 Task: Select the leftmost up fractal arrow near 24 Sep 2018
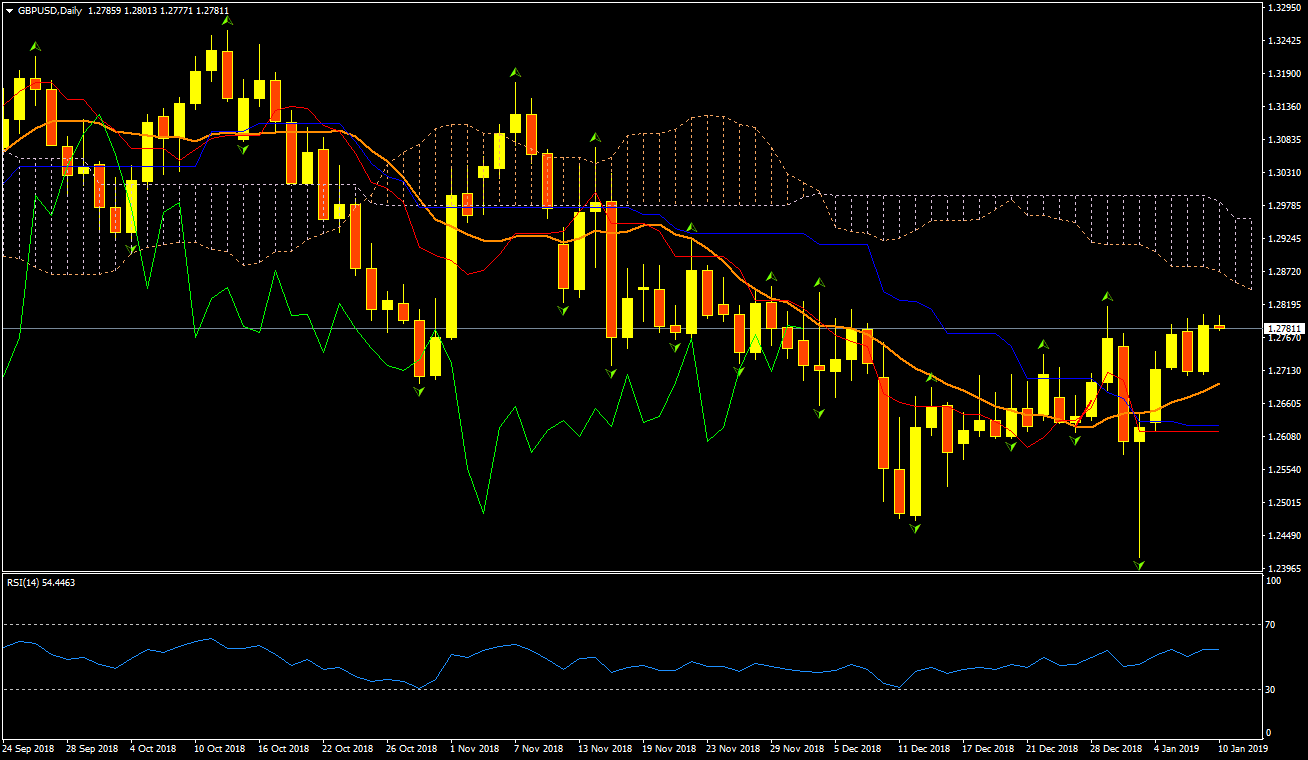(x=35, y=46)
